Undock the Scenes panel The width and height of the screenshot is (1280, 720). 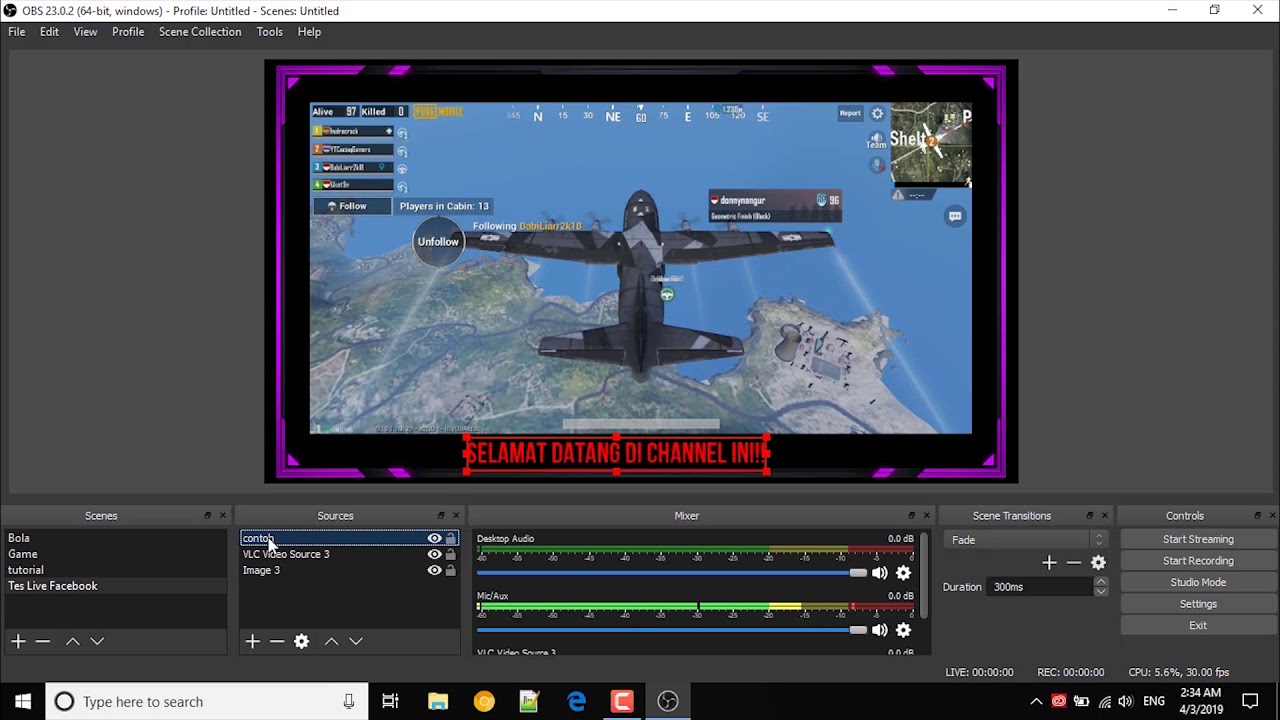pos(208,516)
